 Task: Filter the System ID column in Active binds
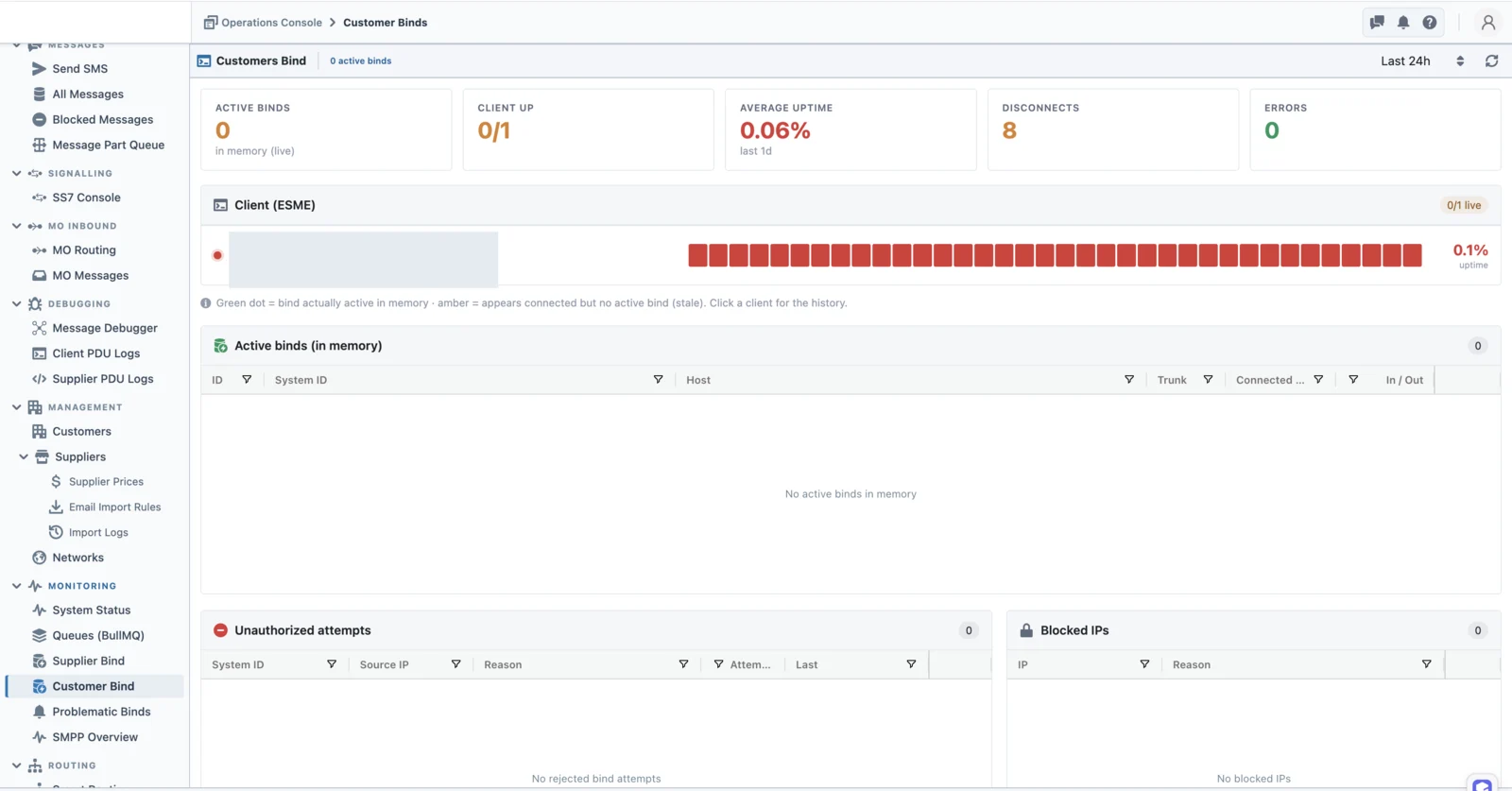[x=658, y=380]
